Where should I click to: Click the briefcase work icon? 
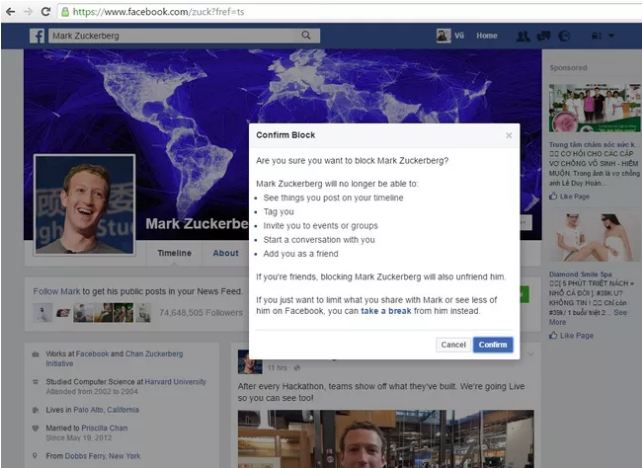pos(36,354)
